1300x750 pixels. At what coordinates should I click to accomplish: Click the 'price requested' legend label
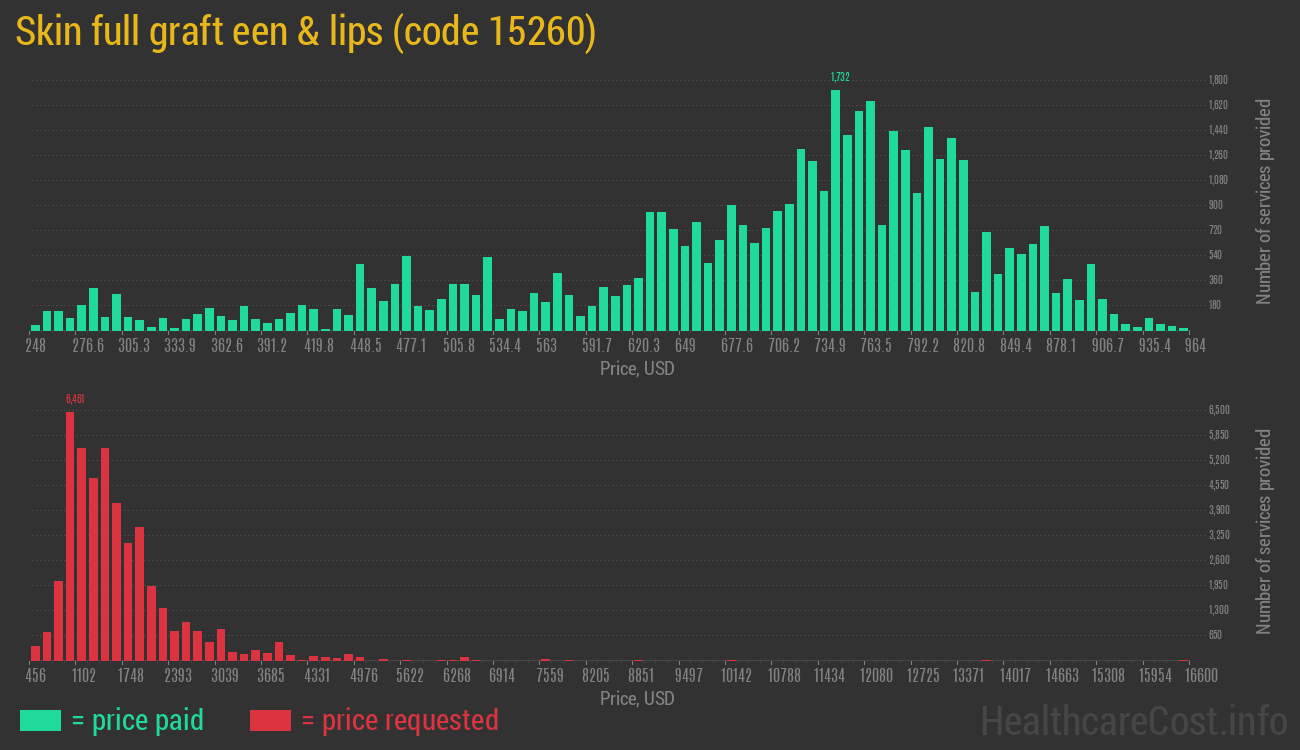399,720
